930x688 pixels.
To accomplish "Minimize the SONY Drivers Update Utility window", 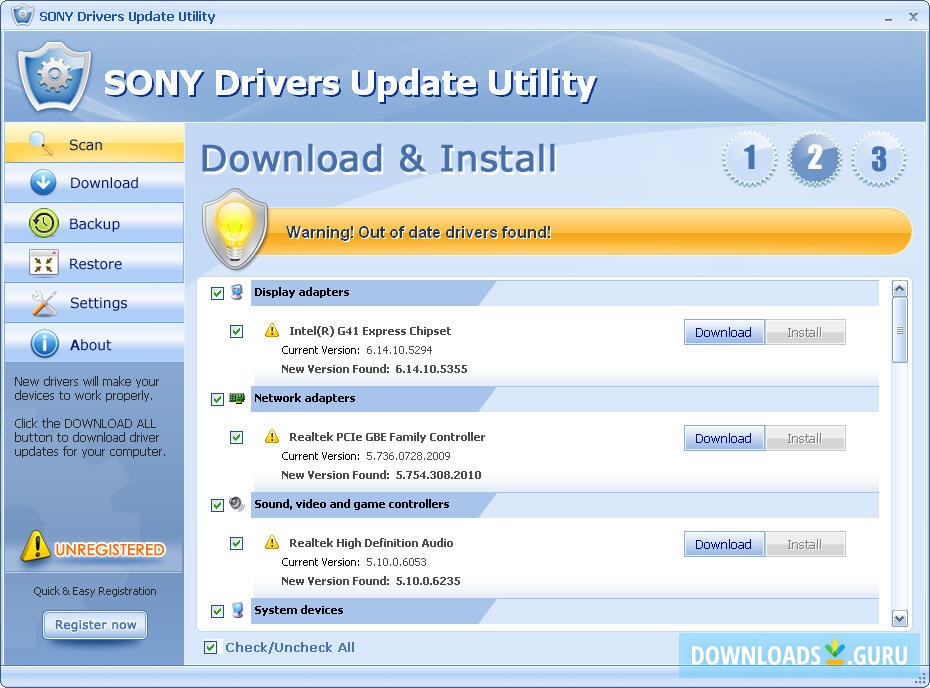I will point(888,17).
